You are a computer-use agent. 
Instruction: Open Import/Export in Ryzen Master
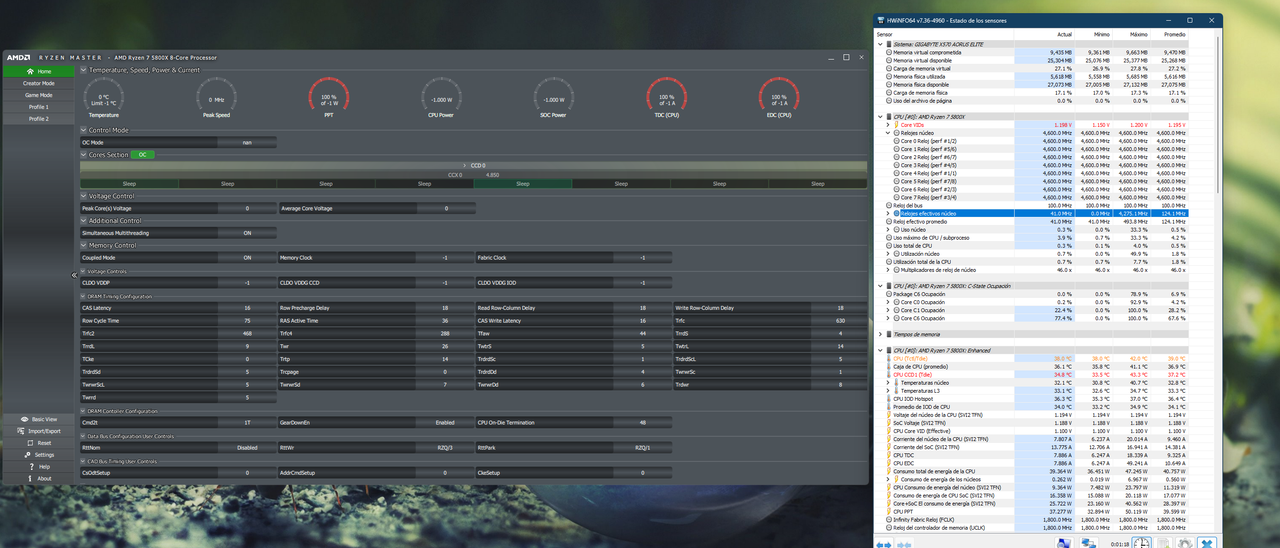point(40,431)
